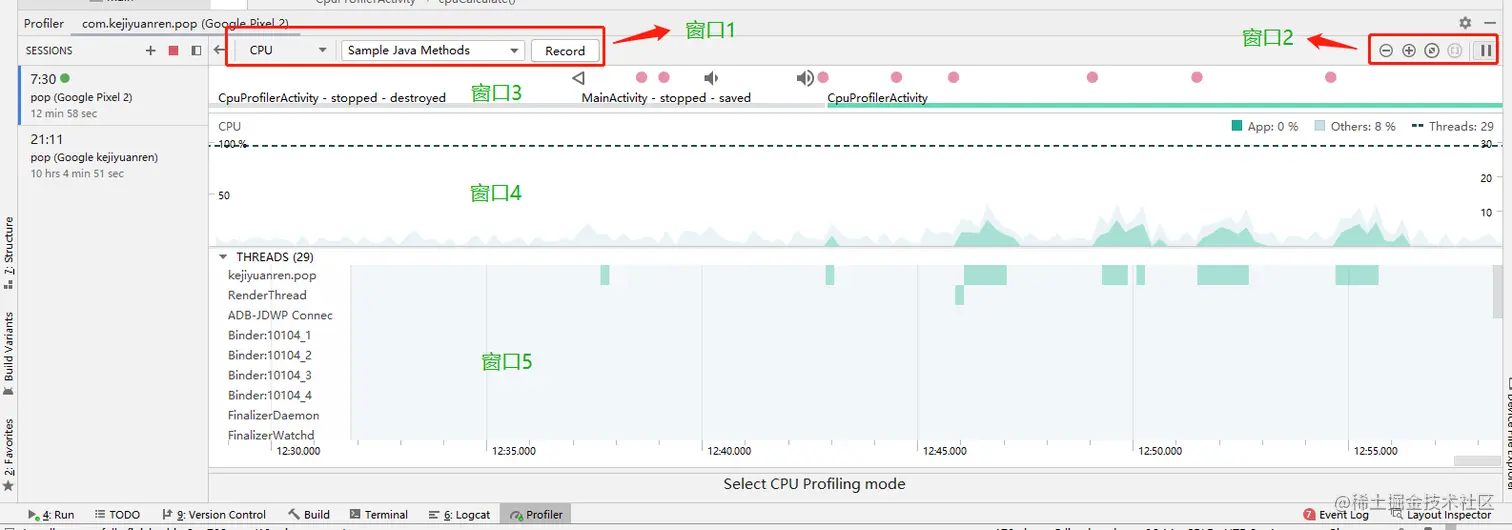Click the SESSIONS header label
This screenshot has height=530, width=1512.
(49, 50)
